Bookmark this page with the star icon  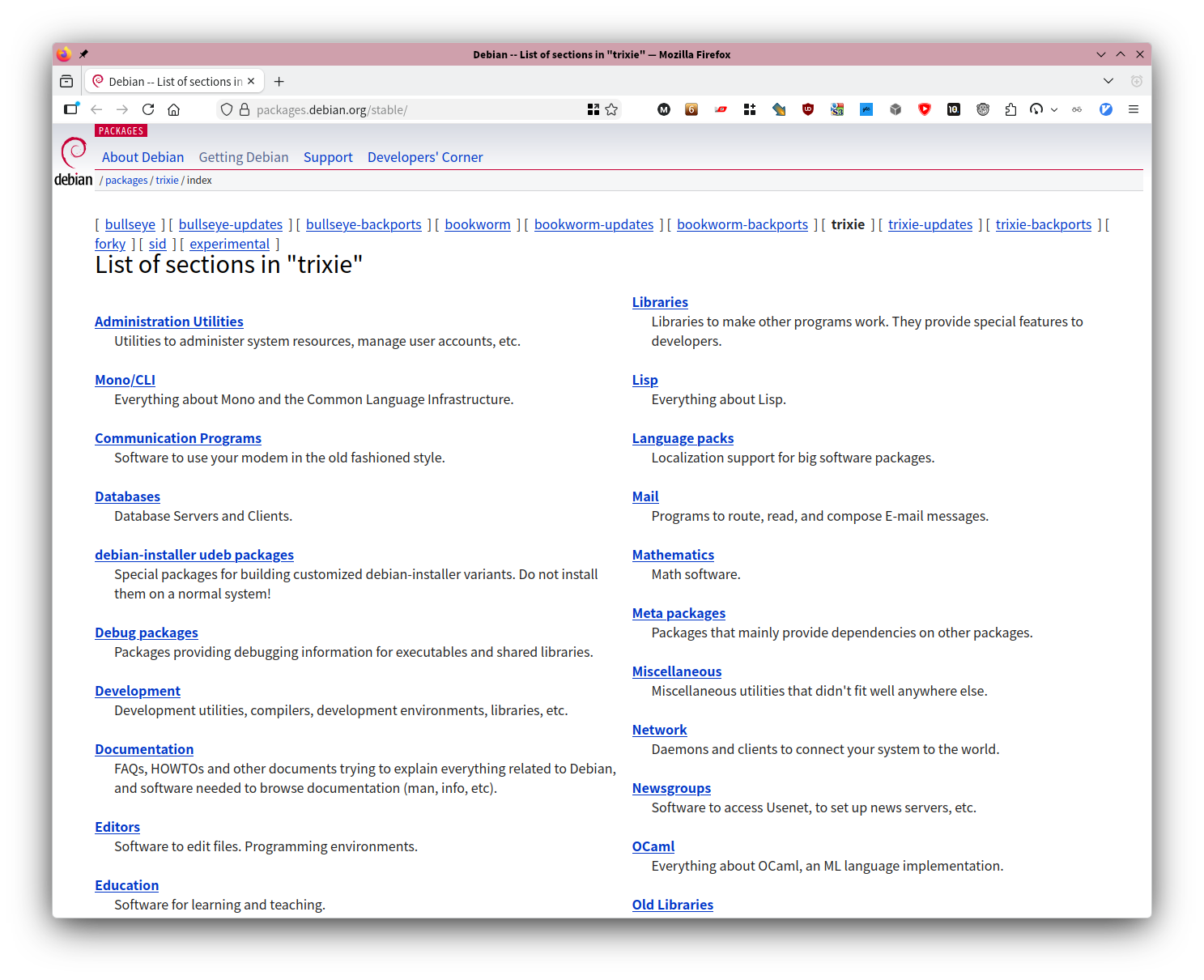[611, 109]
